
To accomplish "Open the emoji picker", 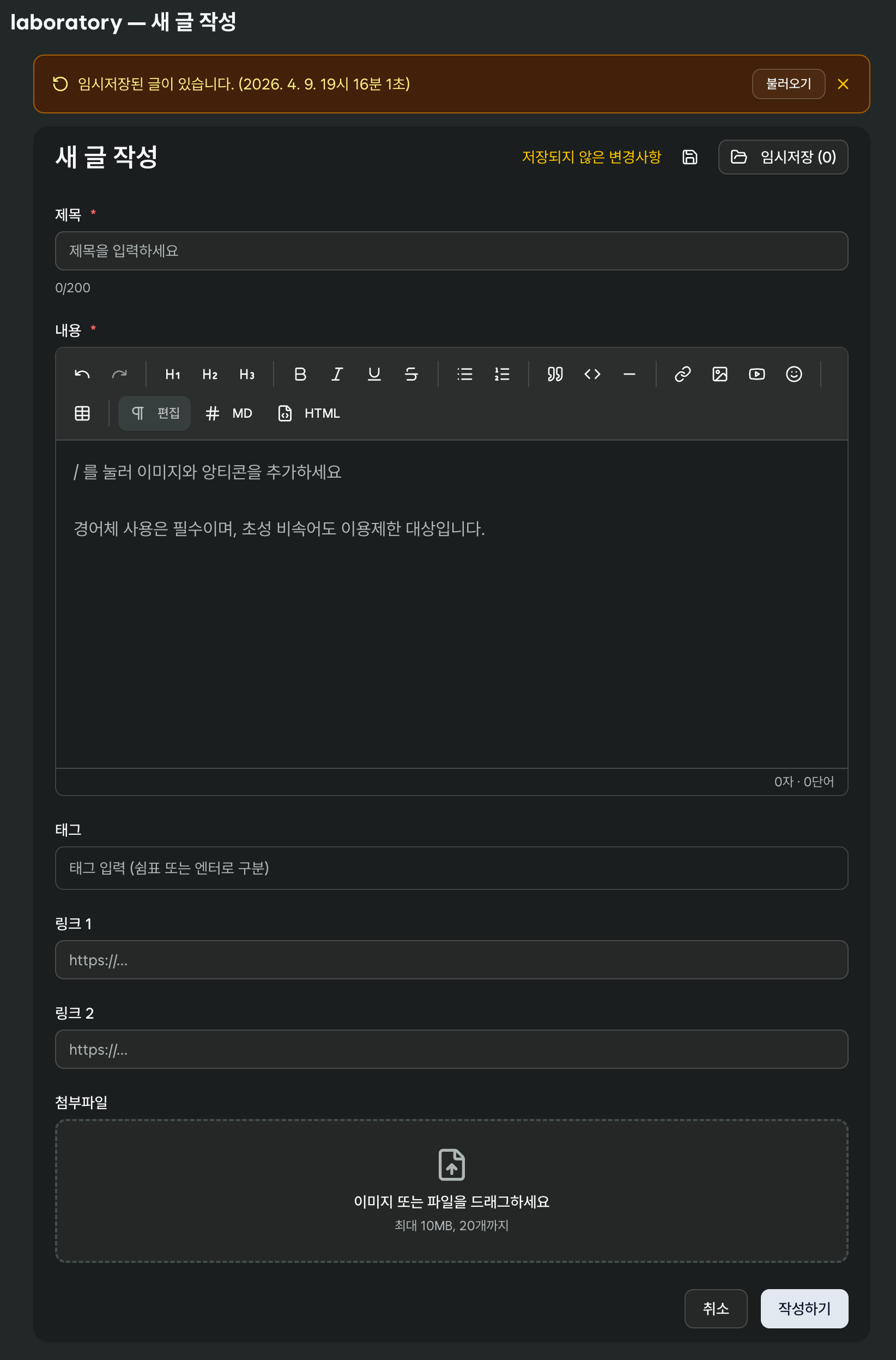I will point(794,374).
